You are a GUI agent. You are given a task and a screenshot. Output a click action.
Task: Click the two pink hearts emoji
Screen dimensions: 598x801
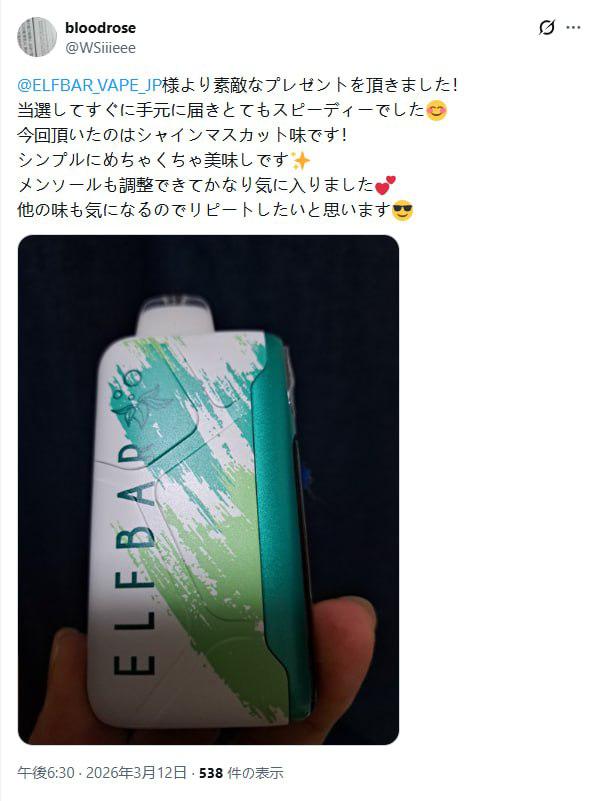(x=386, y=185)
